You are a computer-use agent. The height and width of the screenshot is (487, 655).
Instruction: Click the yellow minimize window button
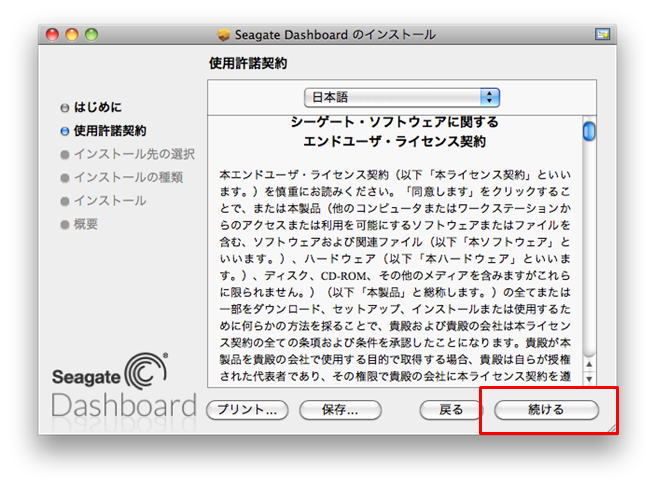point(72,34)
